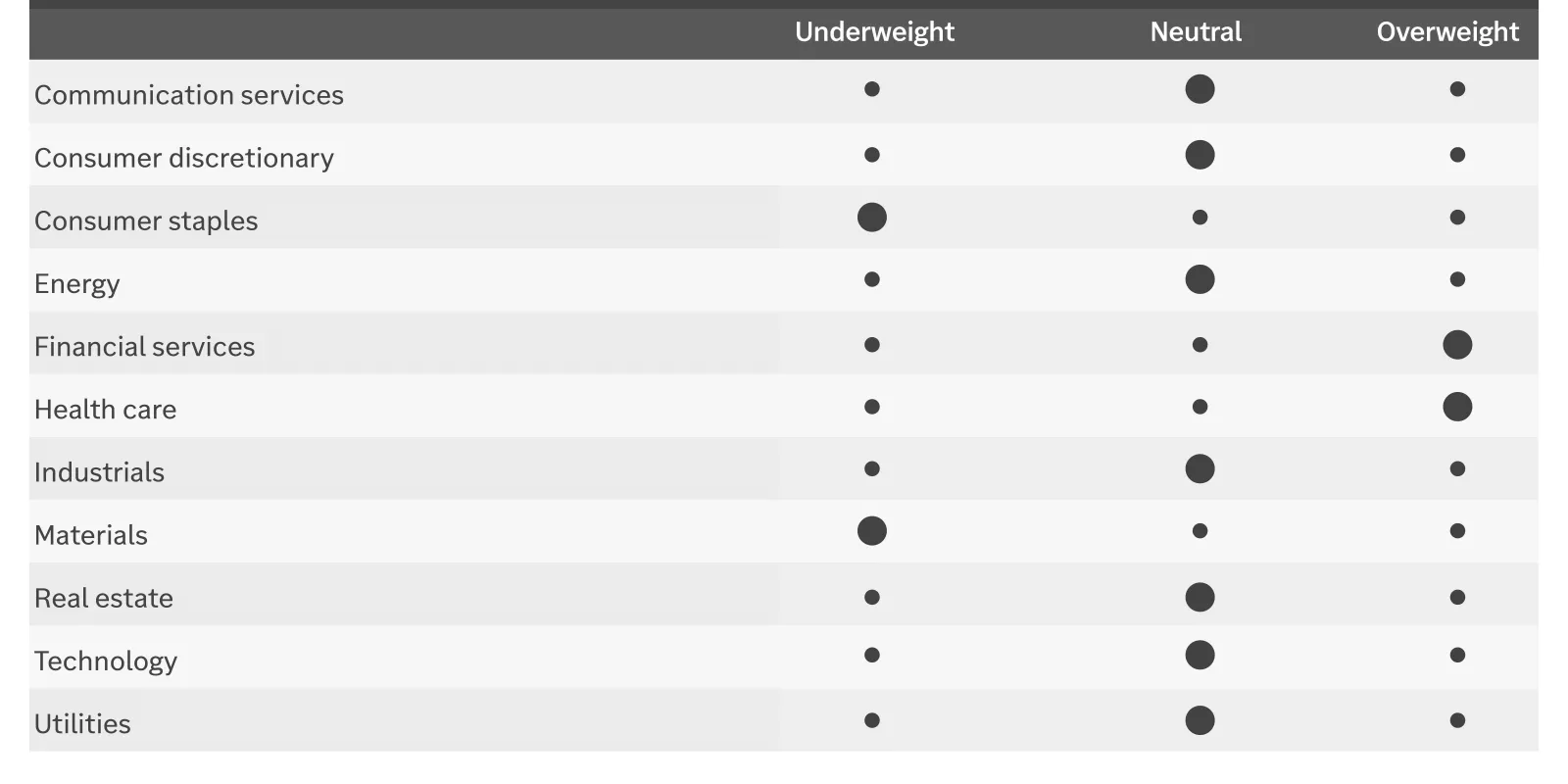The image size is (1568, 784).
Task: Click the large Underweight dot for Consumer staples
Action: pos(872,218)
